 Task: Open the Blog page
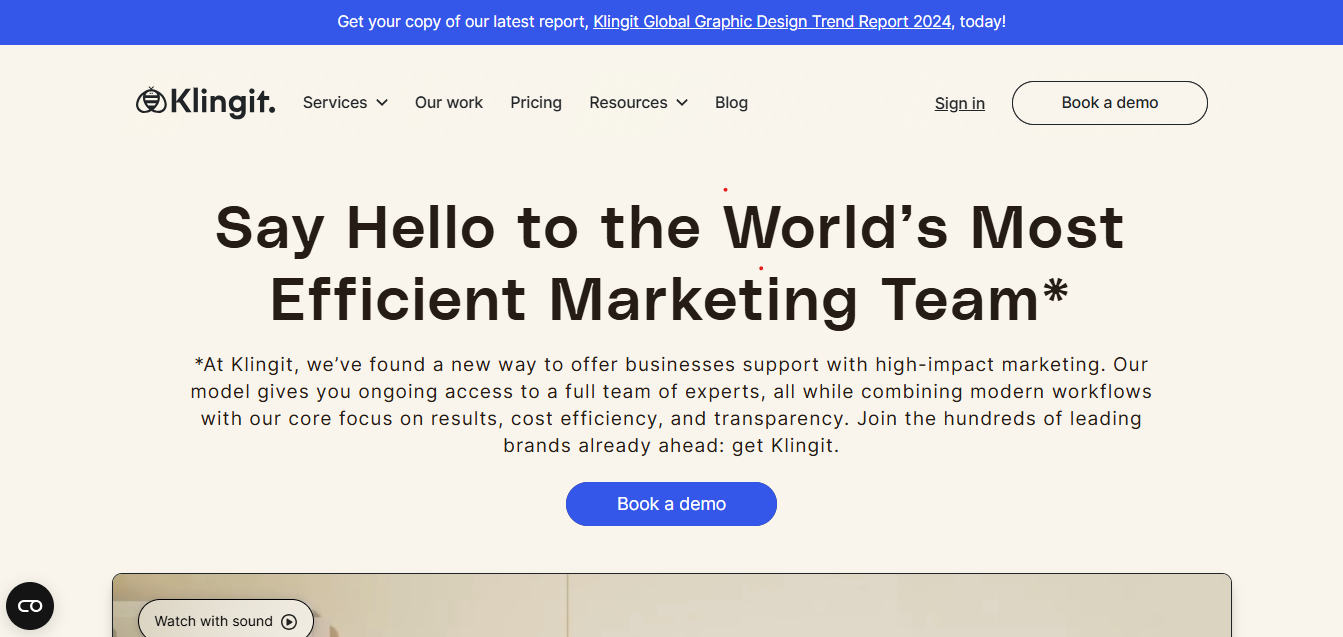(731, 103)
